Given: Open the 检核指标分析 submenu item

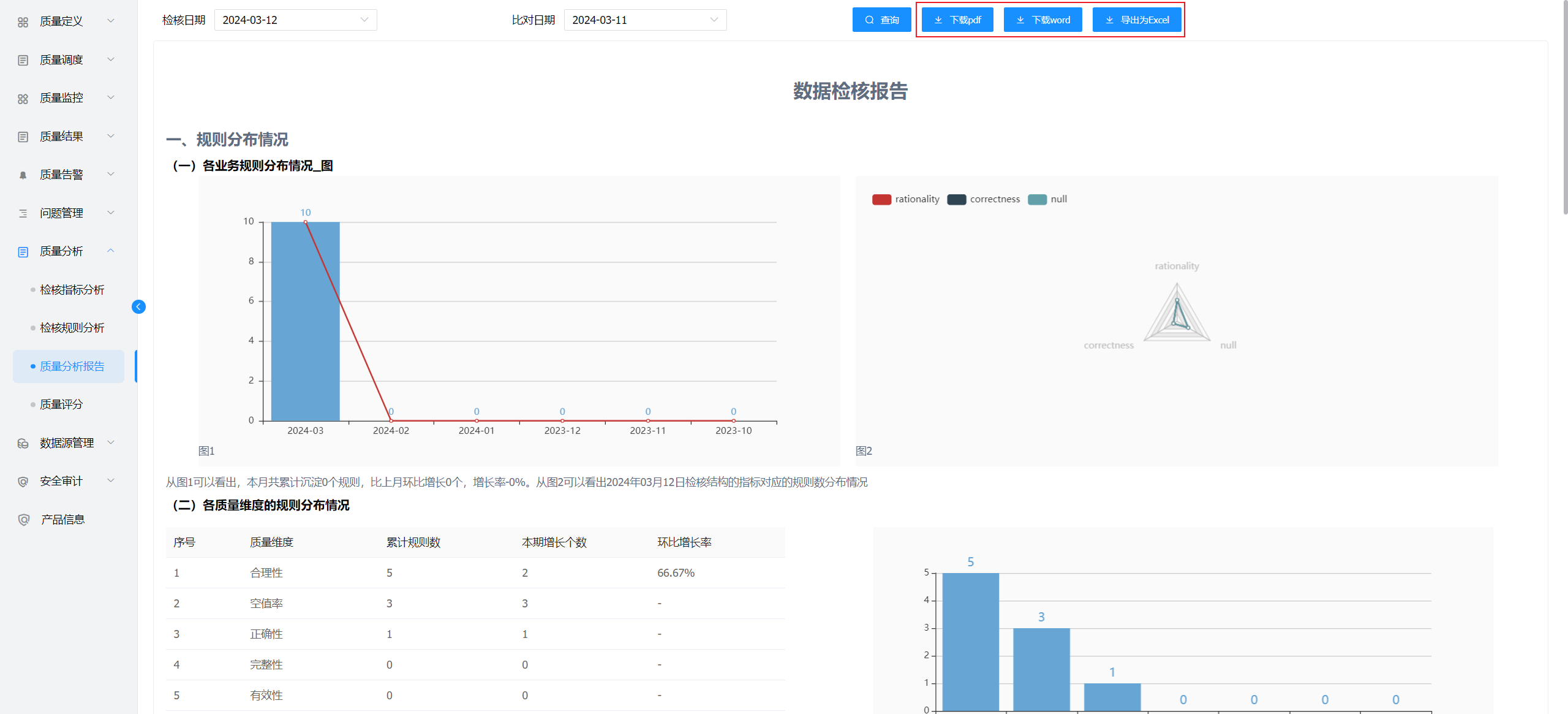Looking at the screenshot, I should tap(72, 290).
